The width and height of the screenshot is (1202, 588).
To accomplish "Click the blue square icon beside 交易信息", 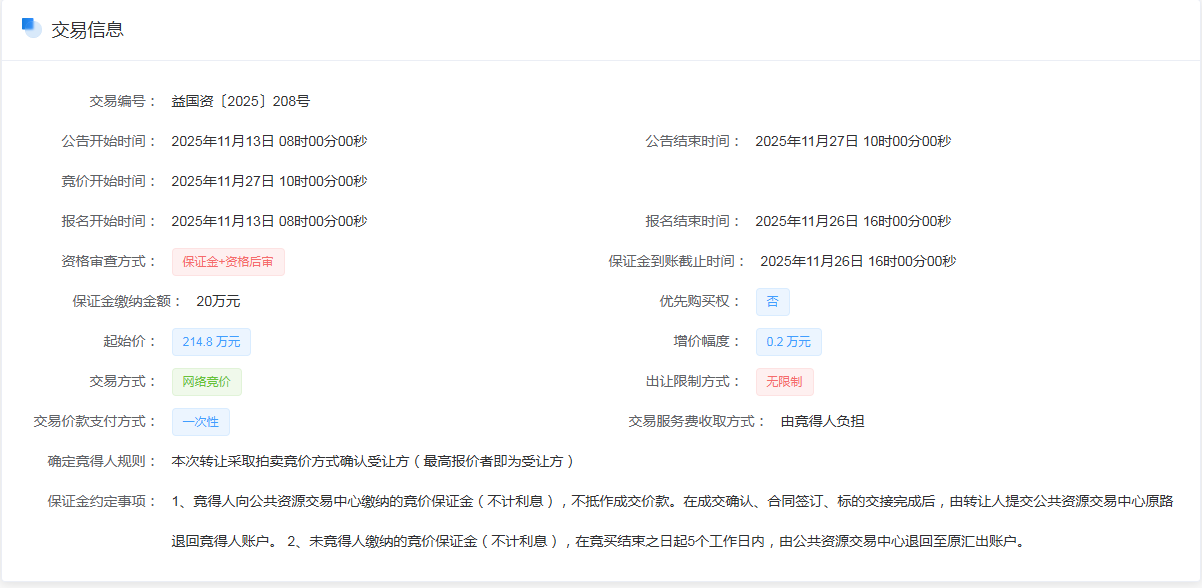I will (32, 28).
